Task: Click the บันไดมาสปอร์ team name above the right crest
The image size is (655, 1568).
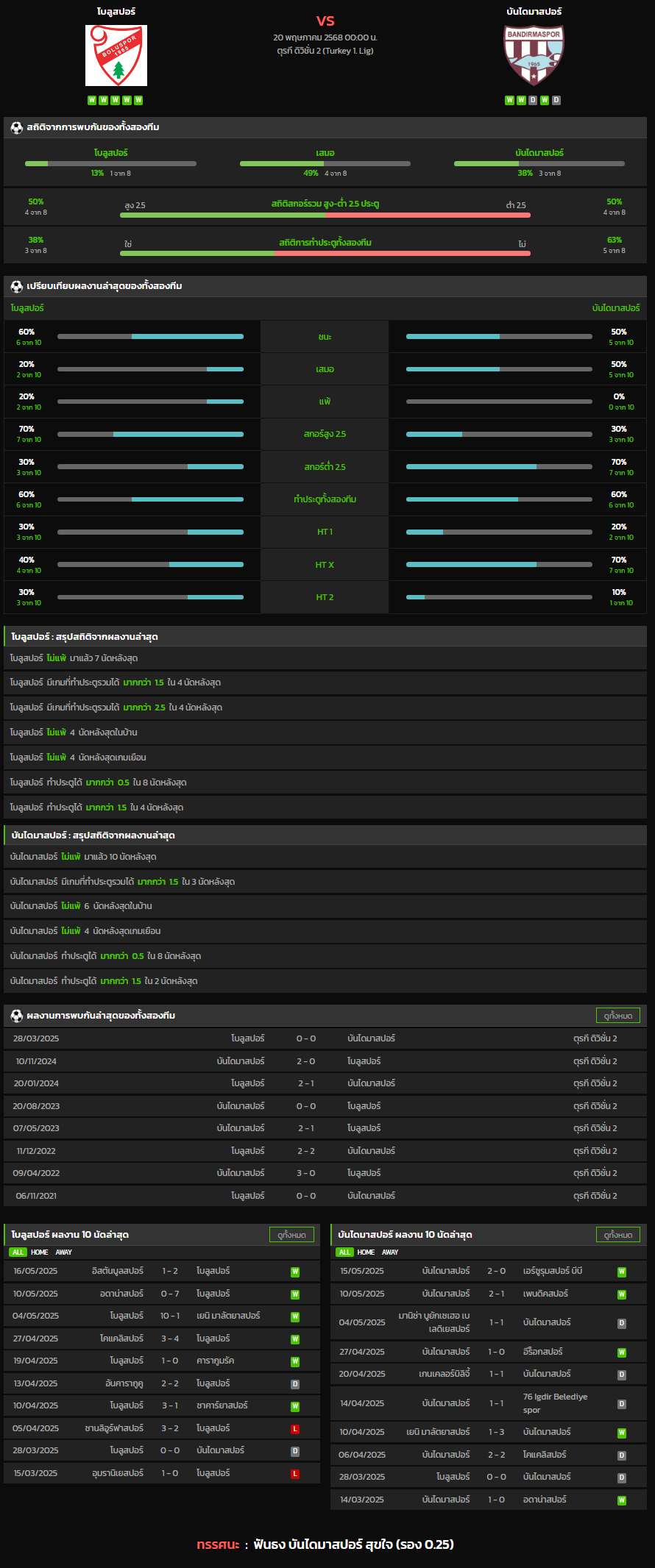Action: (x=534, y=12)
